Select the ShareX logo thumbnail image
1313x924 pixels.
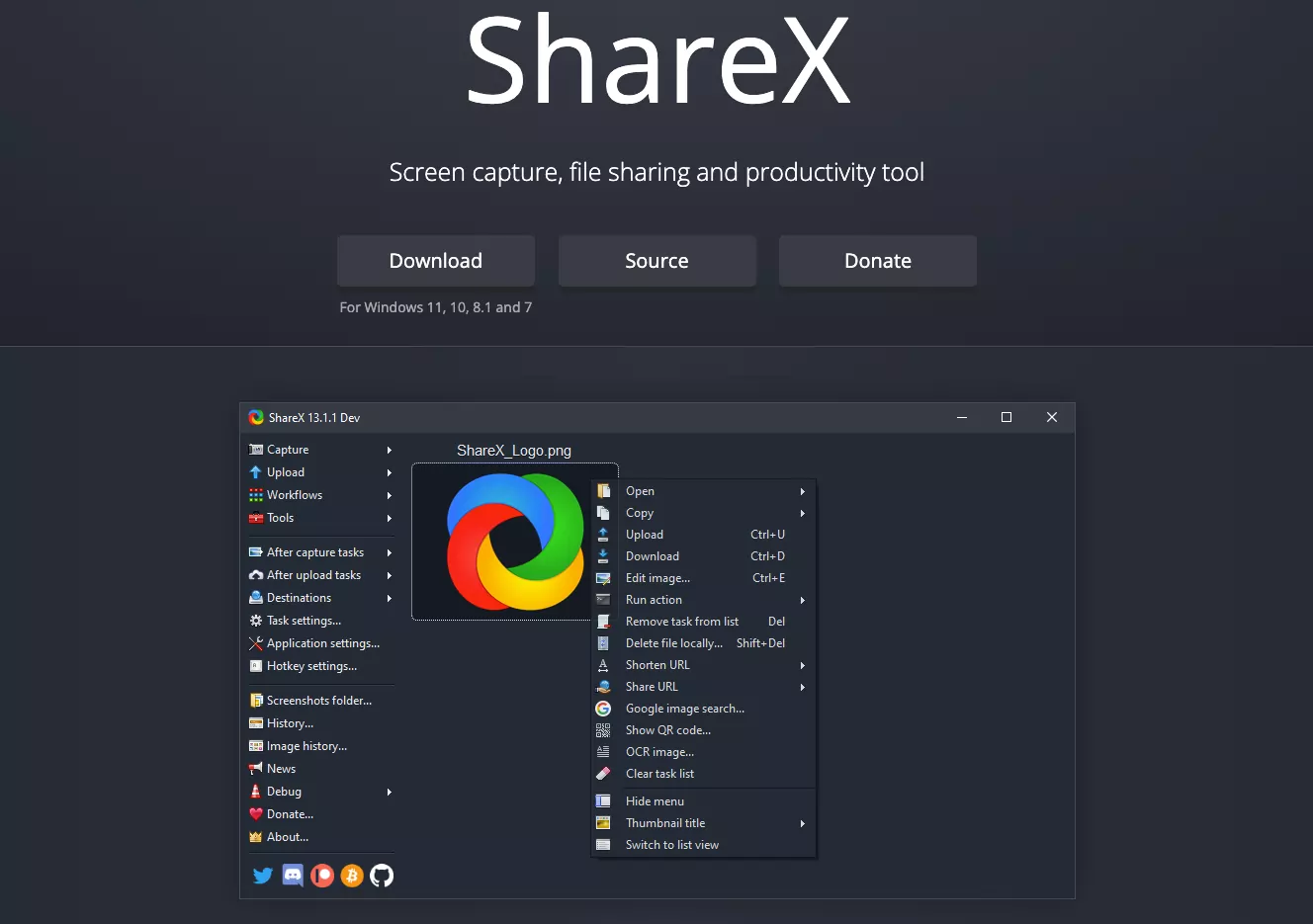click(x=515, y=542)
